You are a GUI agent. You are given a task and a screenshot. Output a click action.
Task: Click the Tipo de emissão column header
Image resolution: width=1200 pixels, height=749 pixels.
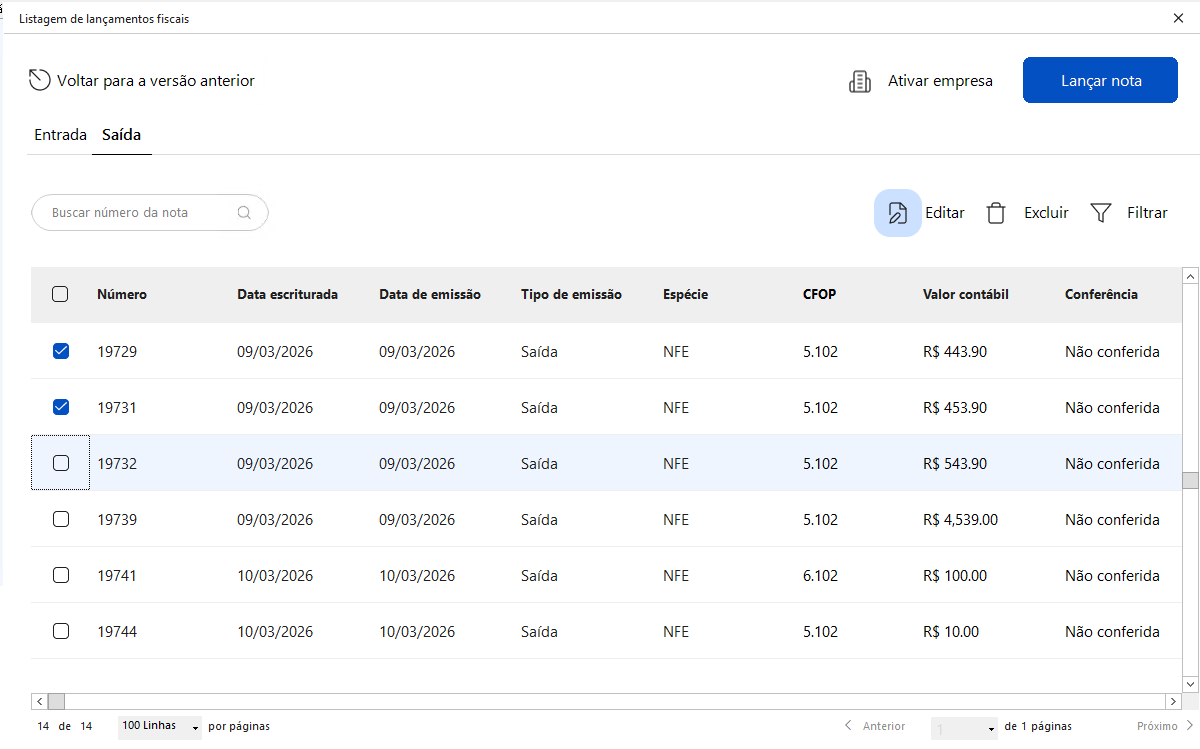[x=571, y=294]
